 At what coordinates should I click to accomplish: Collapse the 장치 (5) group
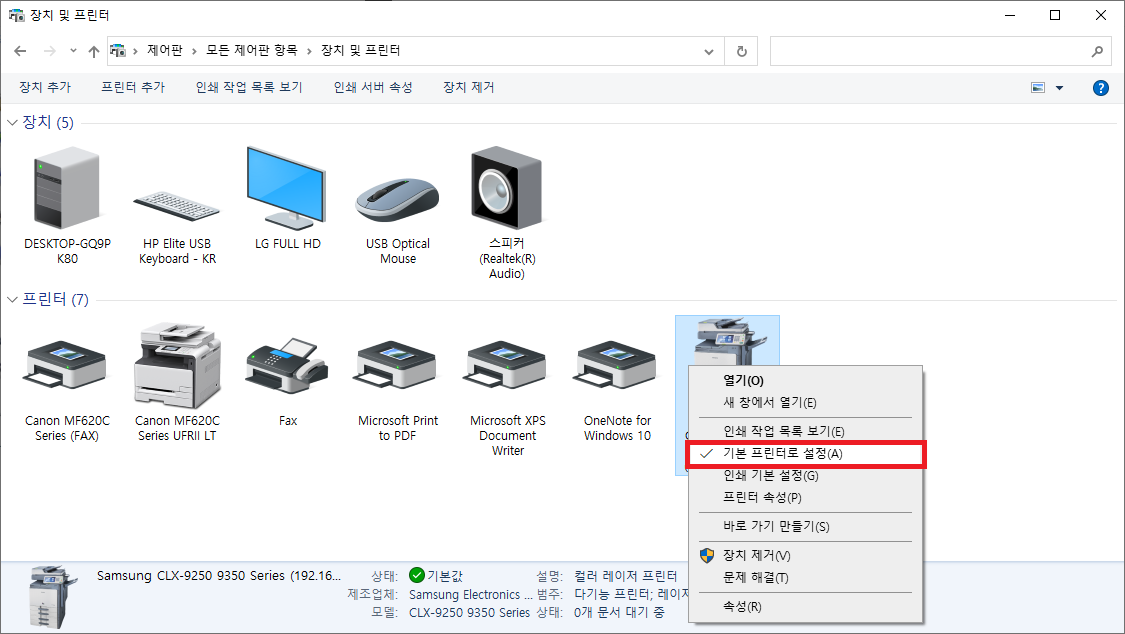(12, 123)
